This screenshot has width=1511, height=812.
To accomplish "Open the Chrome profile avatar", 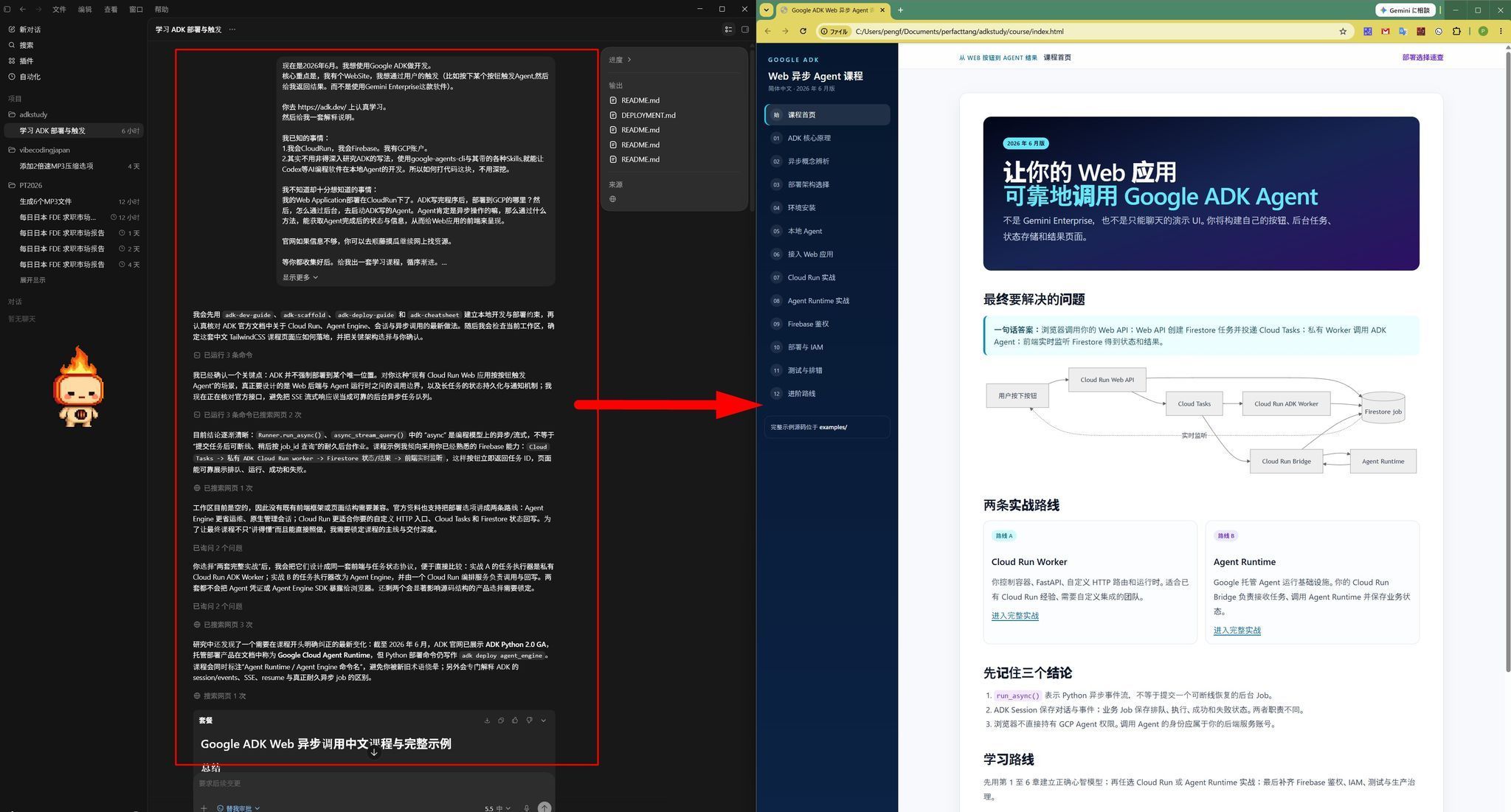I will tap(1483, 31).
